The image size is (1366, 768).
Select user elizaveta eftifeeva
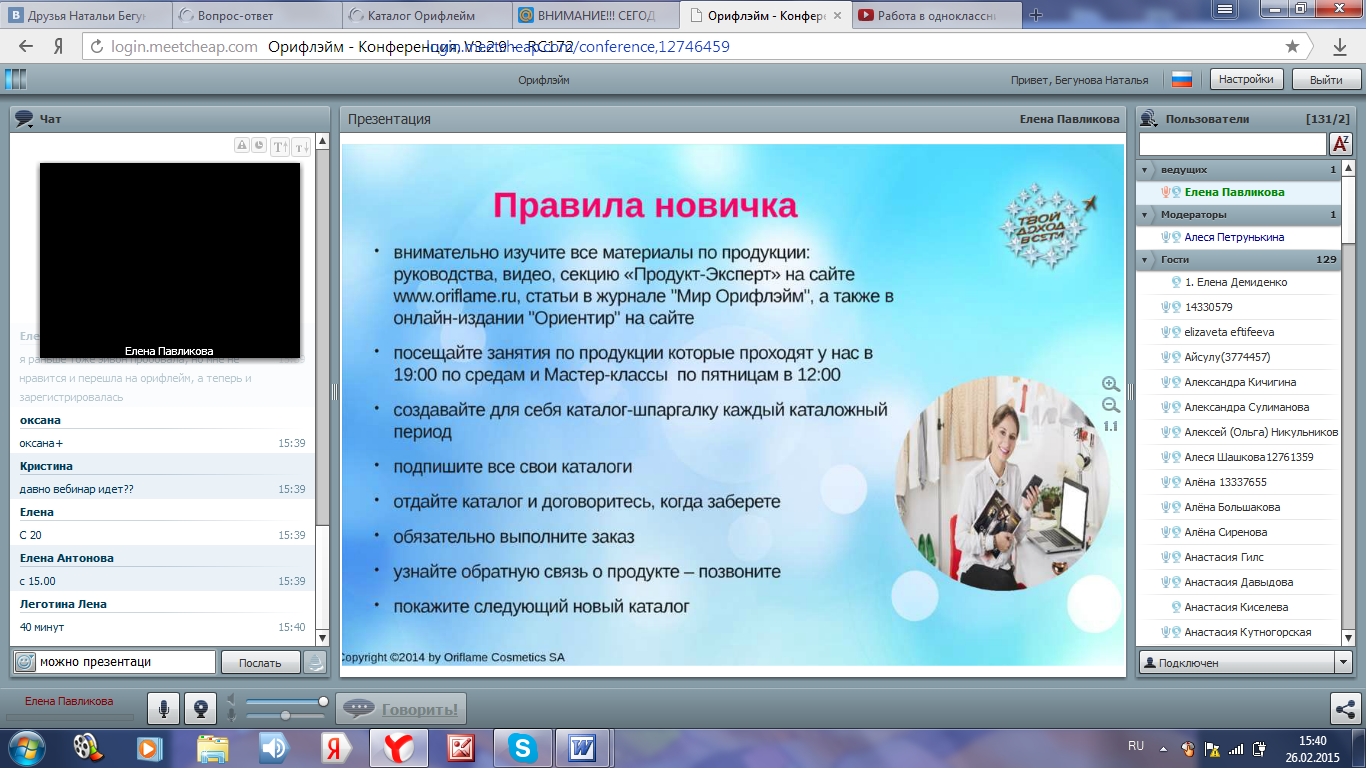click(1229, 332)
